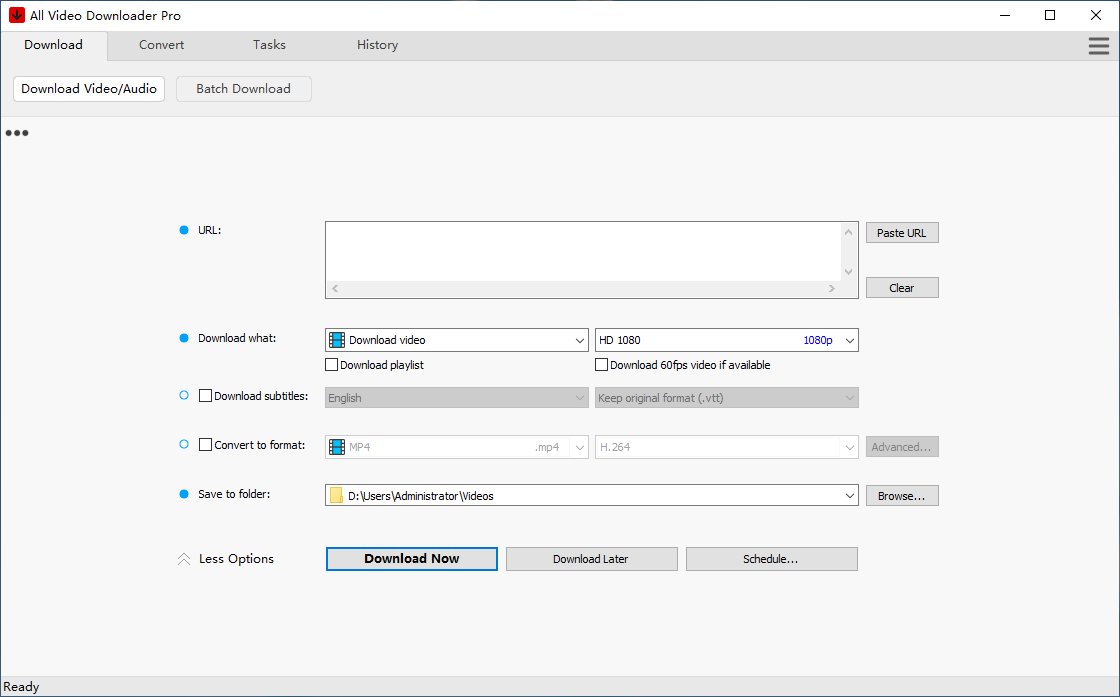Click the Download Now button
1120x697 pixels.
411,559
